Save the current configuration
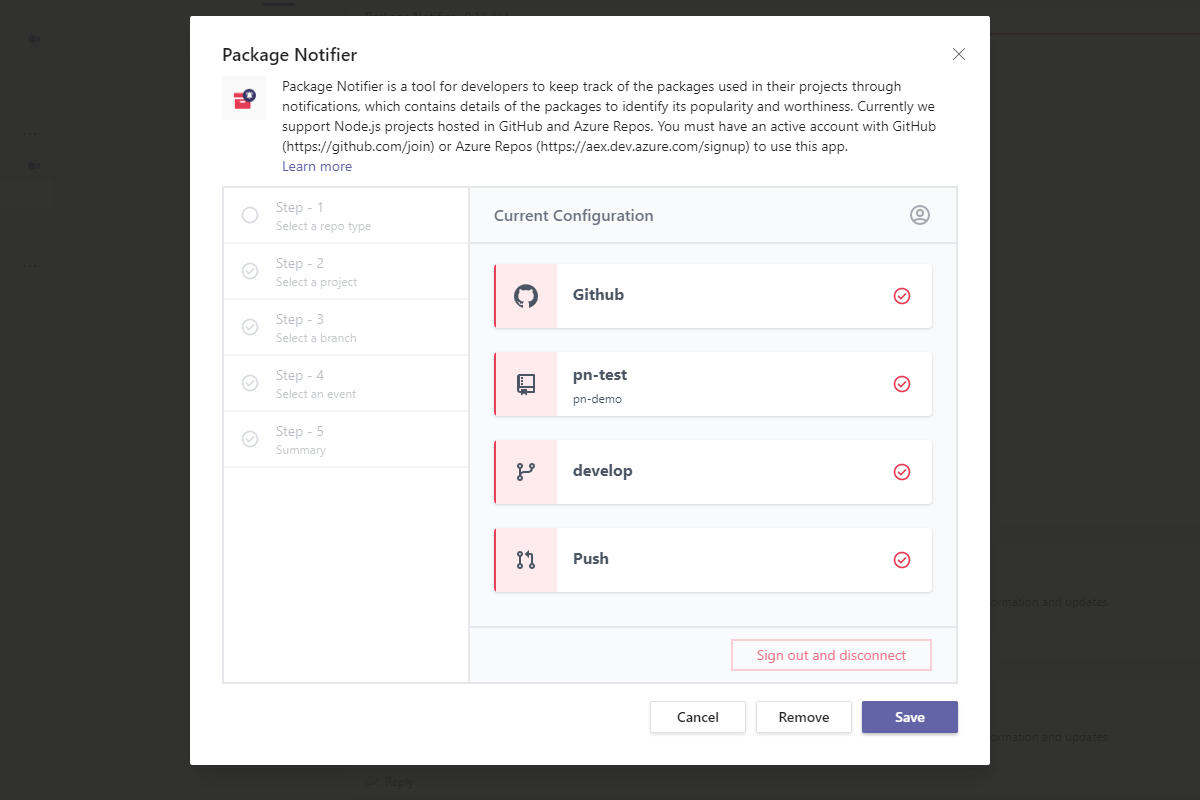1200x800 pixels. coord(909,717)
